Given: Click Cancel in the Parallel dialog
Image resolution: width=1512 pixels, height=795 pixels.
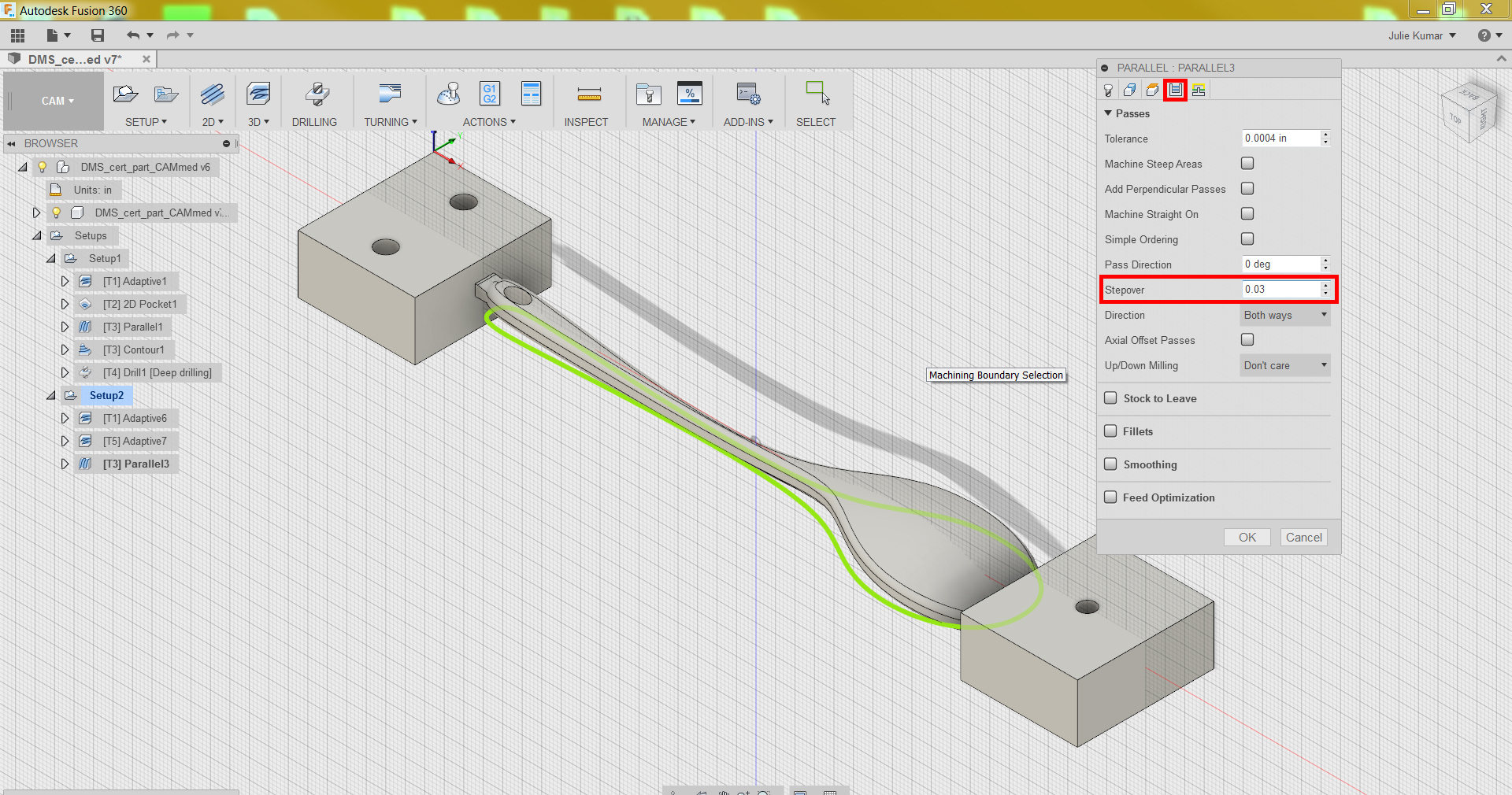Looking at the screenshot, I should tap(1303, 537).
